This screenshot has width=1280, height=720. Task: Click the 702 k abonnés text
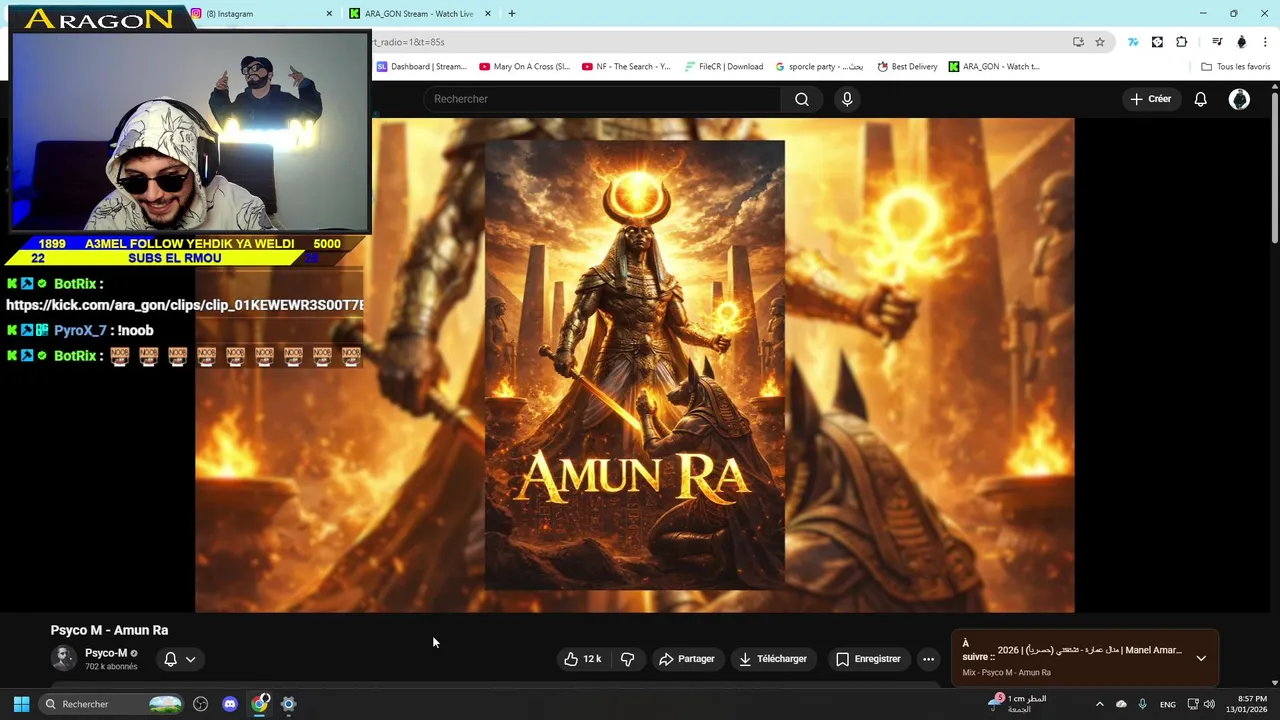point(111,667)
